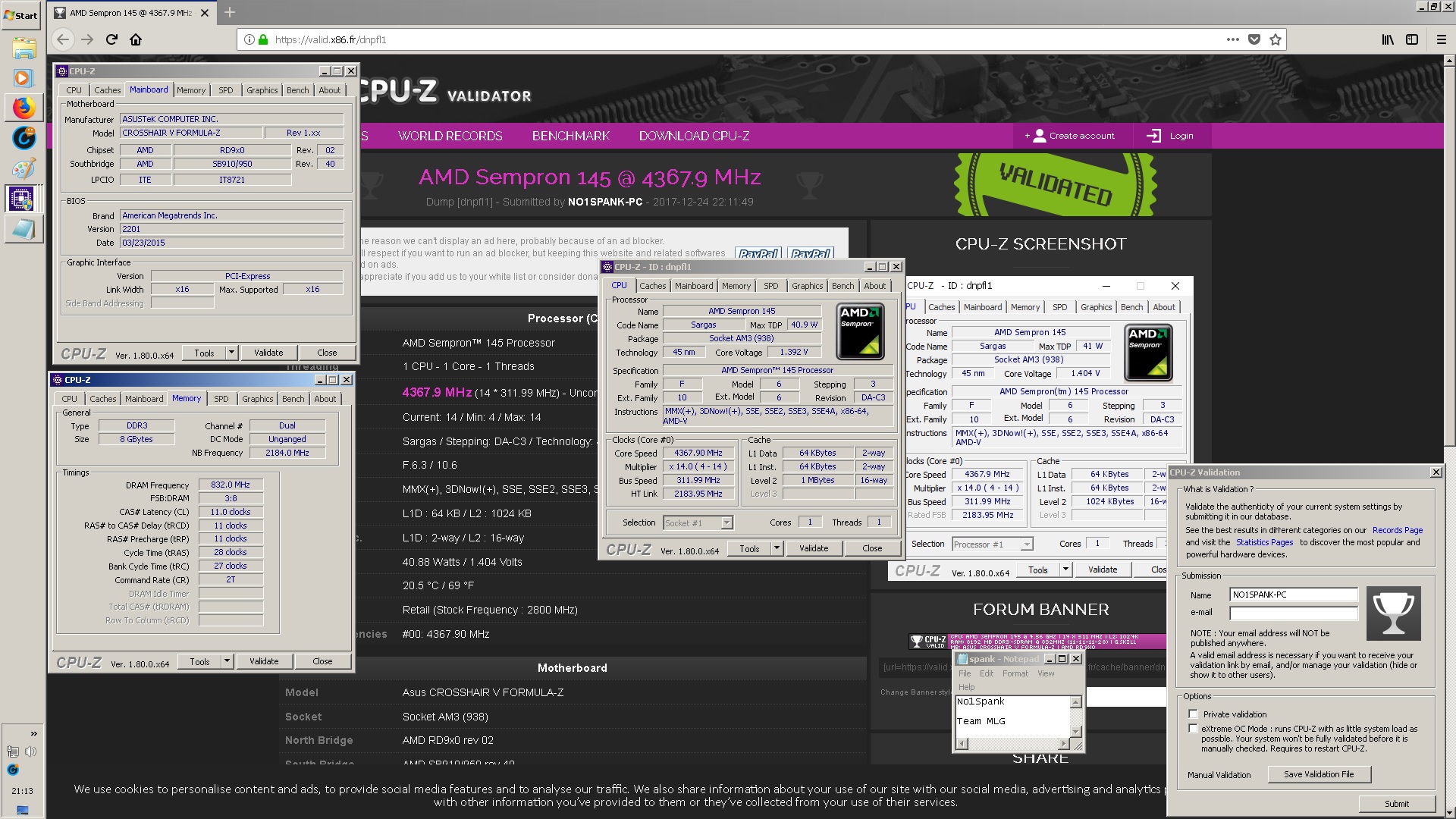
Task: Click webpage scrollbar up arrow
Action: pyautogui.click(x=1450, y=60)
